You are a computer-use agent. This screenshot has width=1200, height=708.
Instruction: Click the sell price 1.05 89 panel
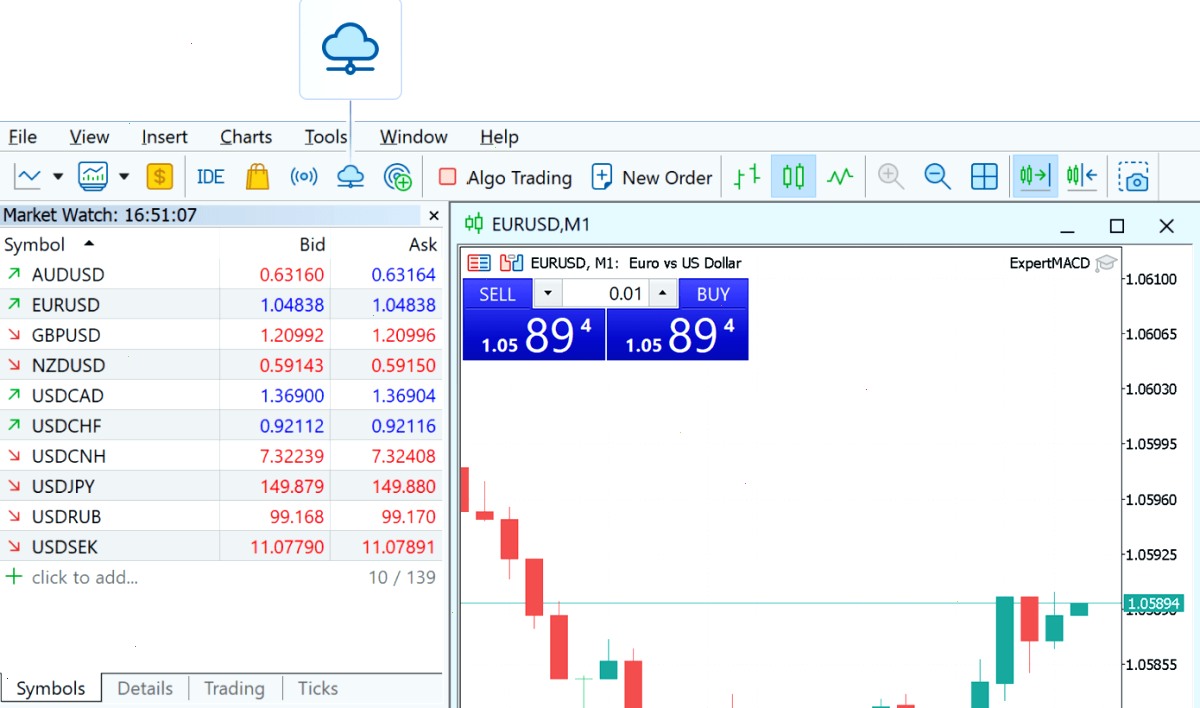pos(534,334)
